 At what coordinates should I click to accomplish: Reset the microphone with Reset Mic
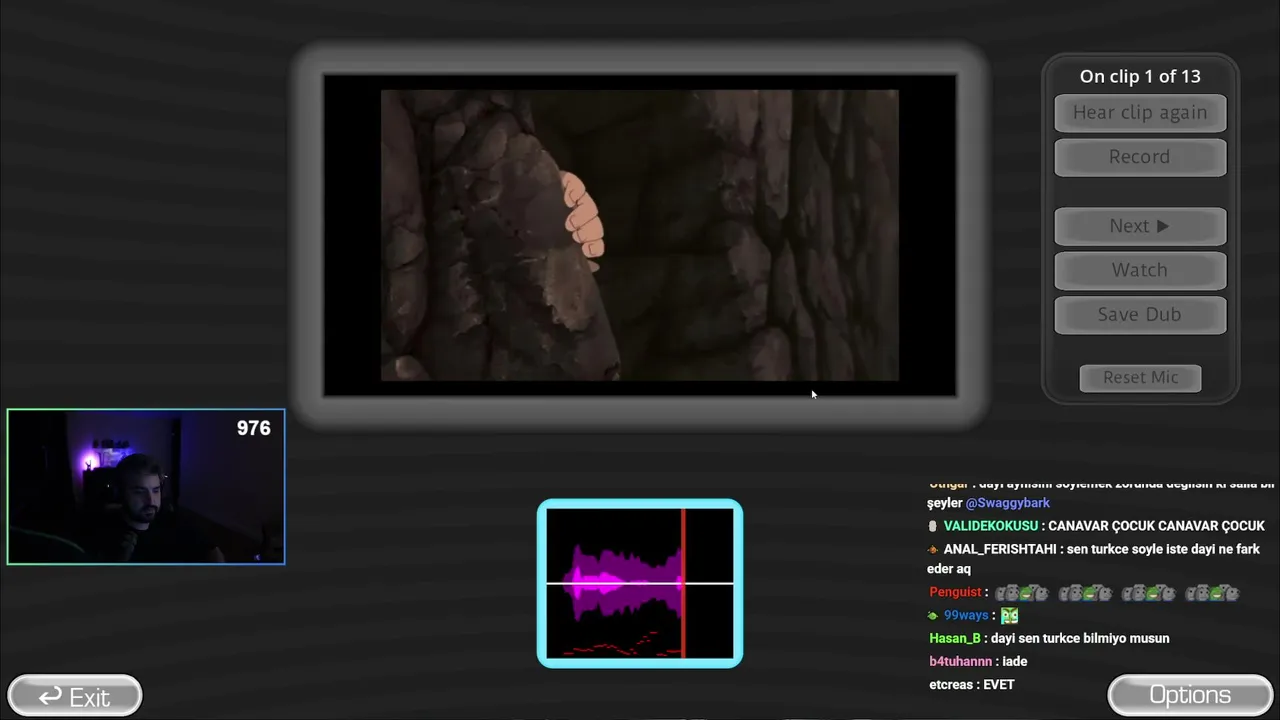(1140, 377)
